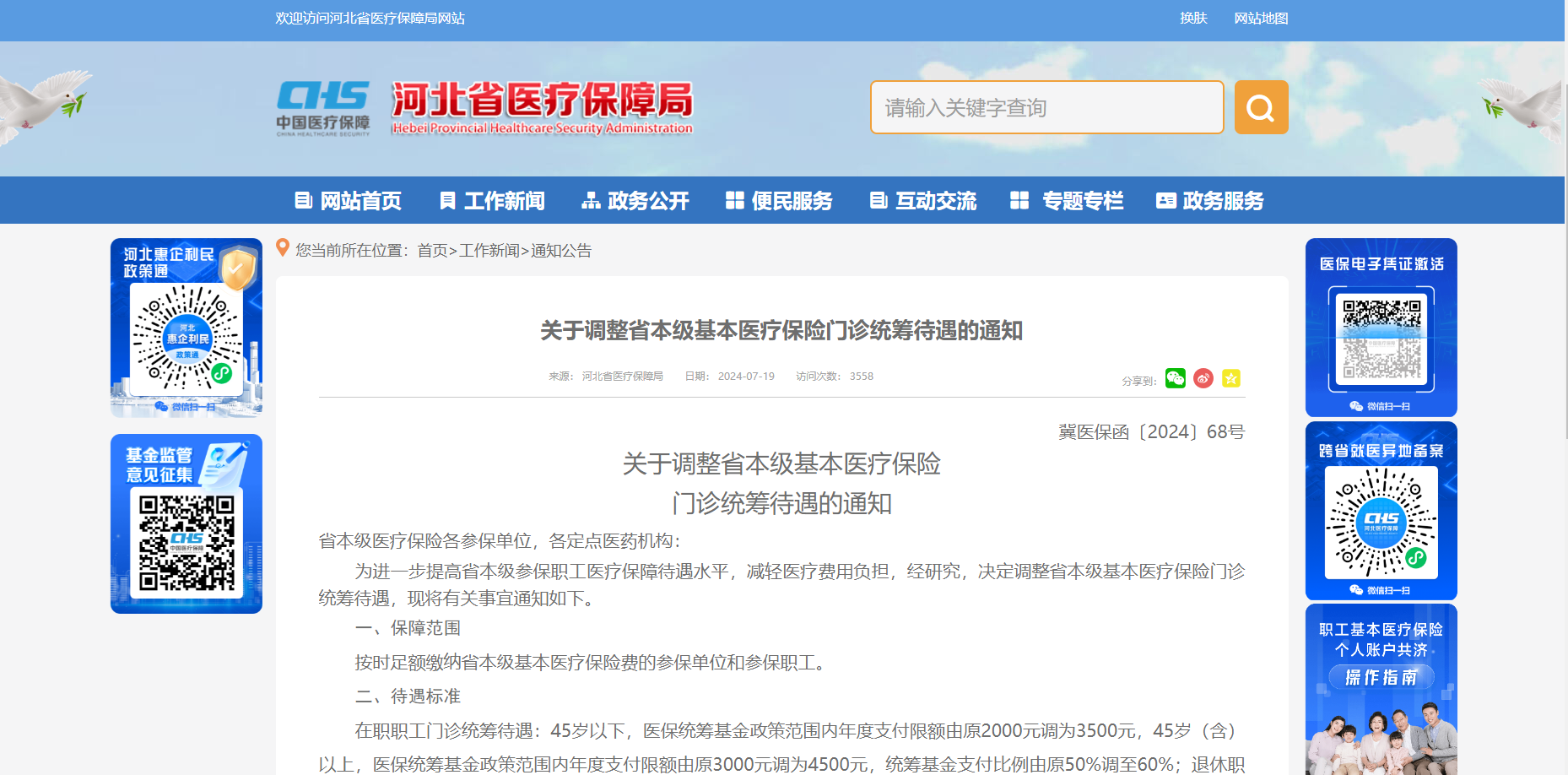Screen dimensions: 1568x775
Task: Open the 河北惠企利民政策通 QR banner
Action: [187, 328]
